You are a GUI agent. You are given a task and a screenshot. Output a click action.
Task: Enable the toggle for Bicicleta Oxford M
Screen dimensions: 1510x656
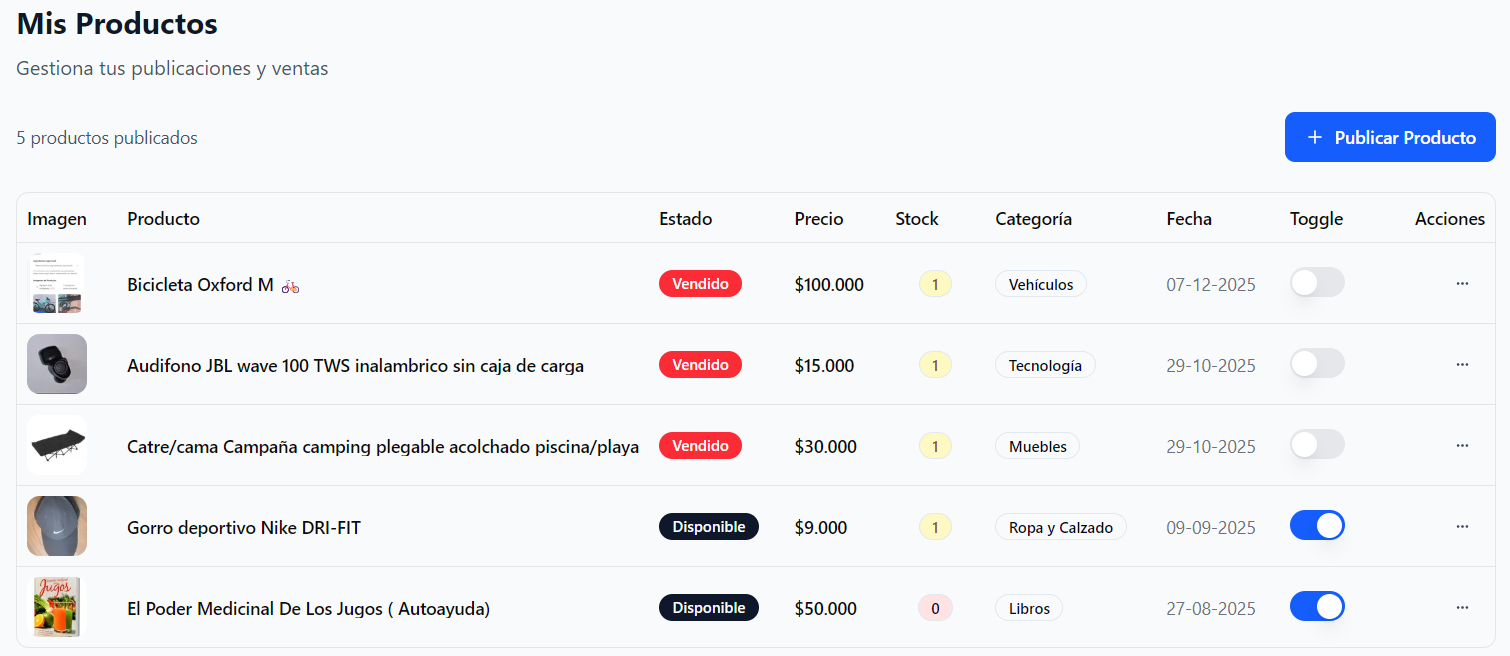[x=1317, y=282]
